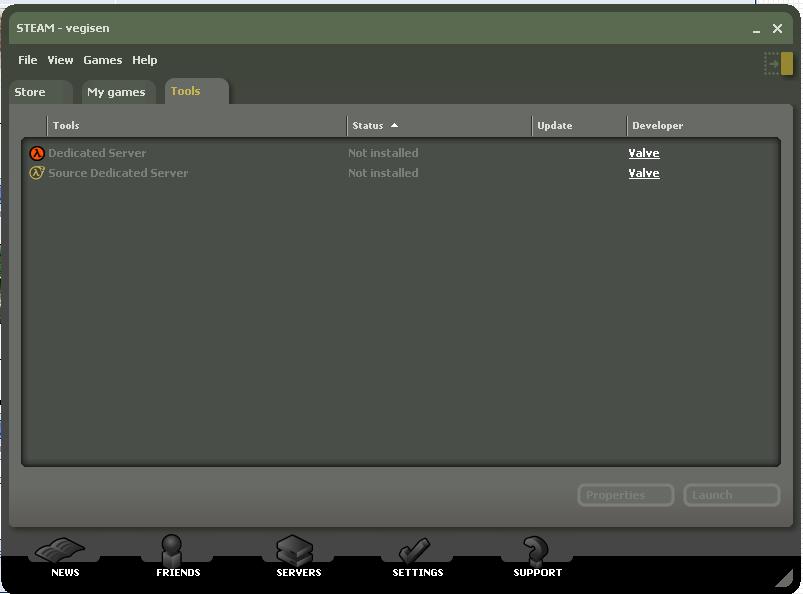Open News via the newspaper icon

click(60, 550)
